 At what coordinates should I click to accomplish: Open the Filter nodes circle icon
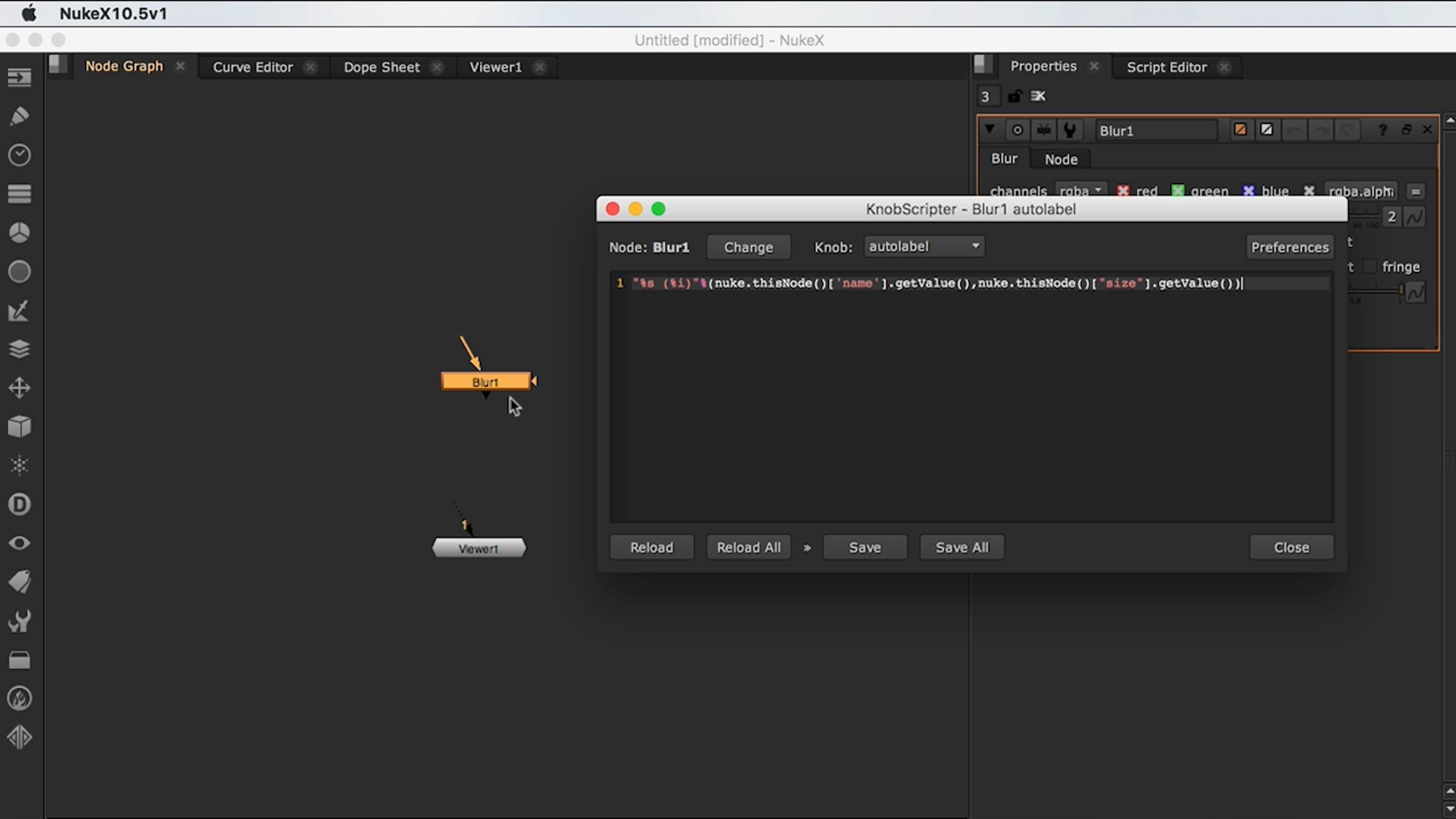point(19,272)
